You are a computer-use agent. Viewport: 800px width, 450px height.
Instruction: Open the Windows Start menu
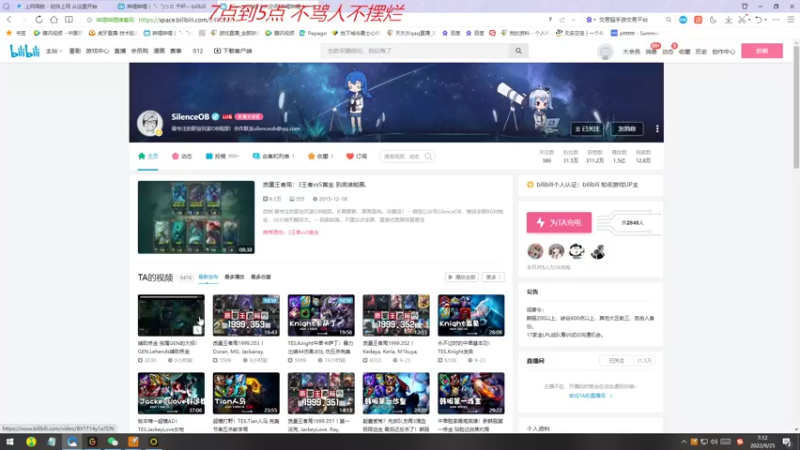tap(10, 442)
